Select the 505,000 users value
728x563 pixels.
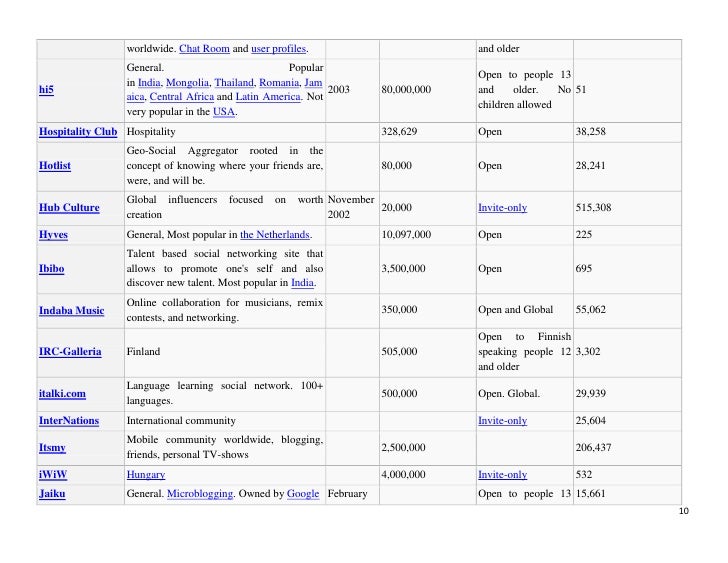click(x=399, y=352)
